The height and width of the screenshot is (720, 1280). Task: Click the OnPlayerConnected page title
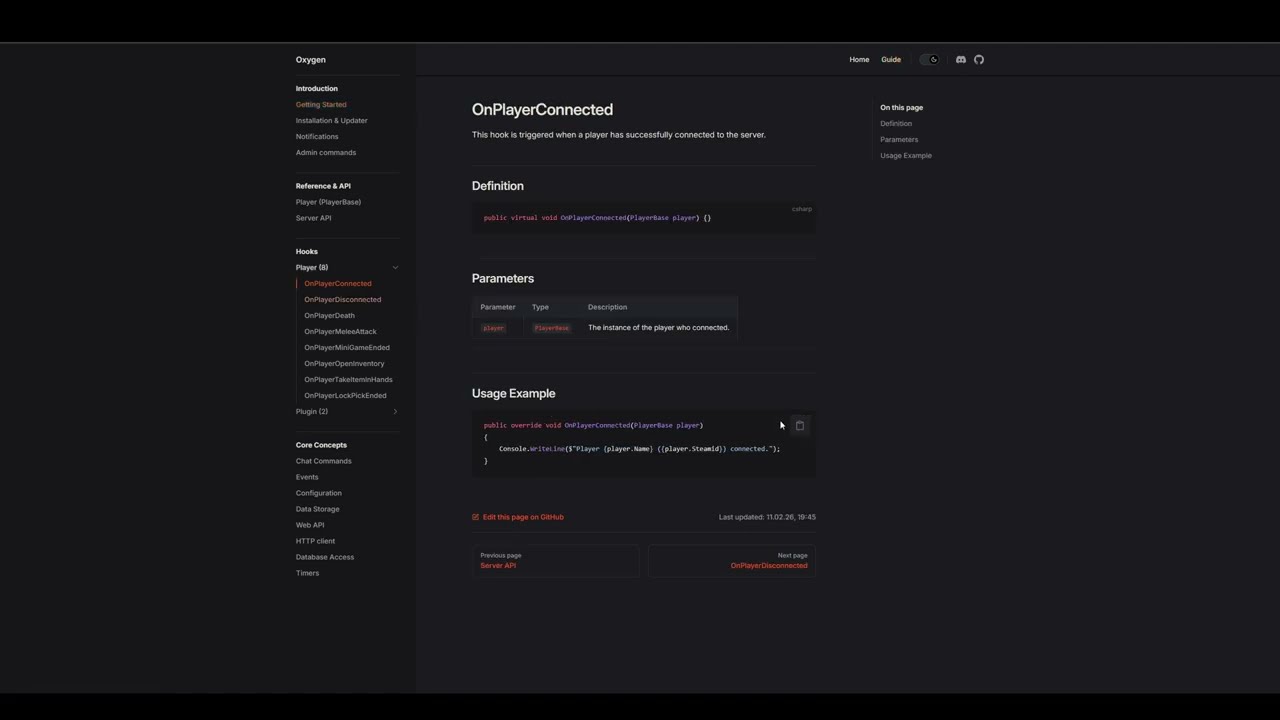543,110
